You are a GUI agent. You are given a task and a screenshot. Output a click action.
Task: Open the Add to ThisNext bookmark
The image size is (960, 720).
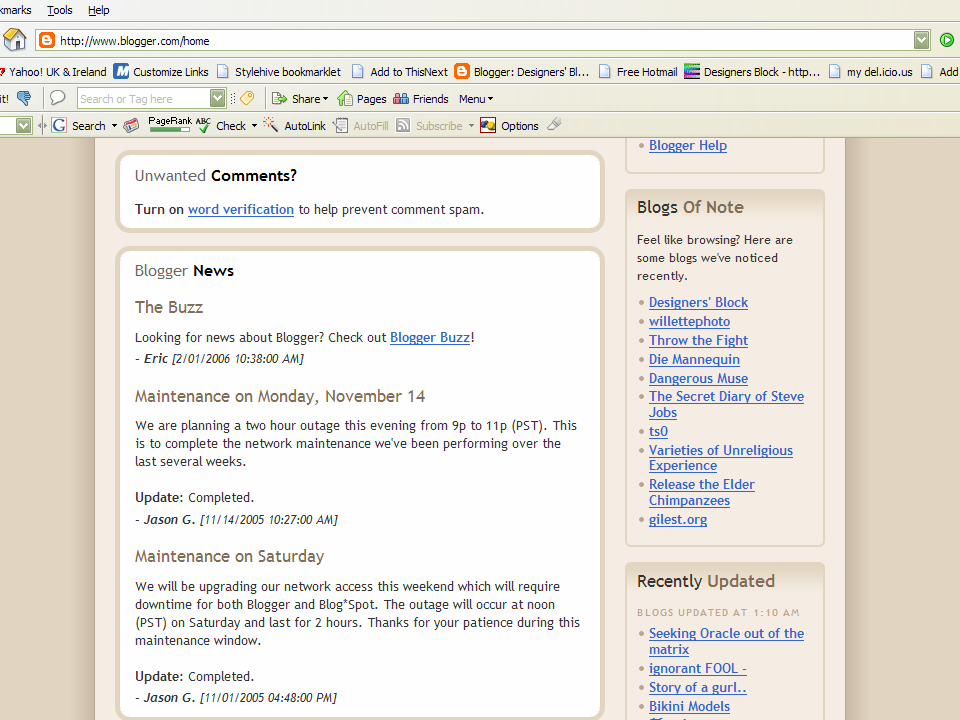coord(400,72)
